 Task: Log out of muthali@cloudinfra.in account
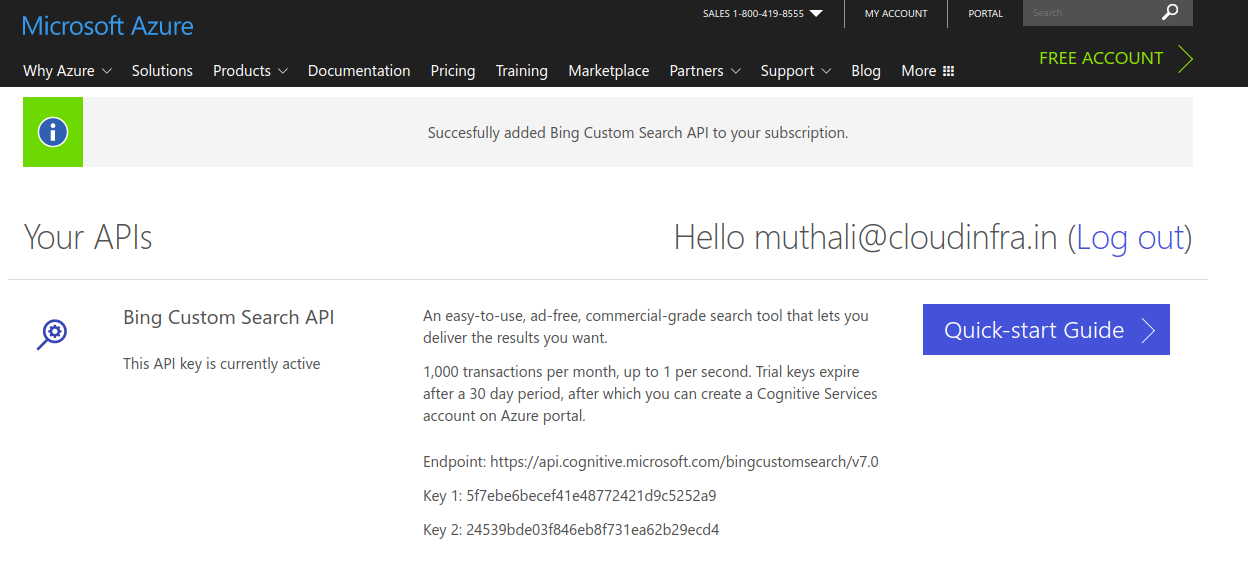point(1131,238)
